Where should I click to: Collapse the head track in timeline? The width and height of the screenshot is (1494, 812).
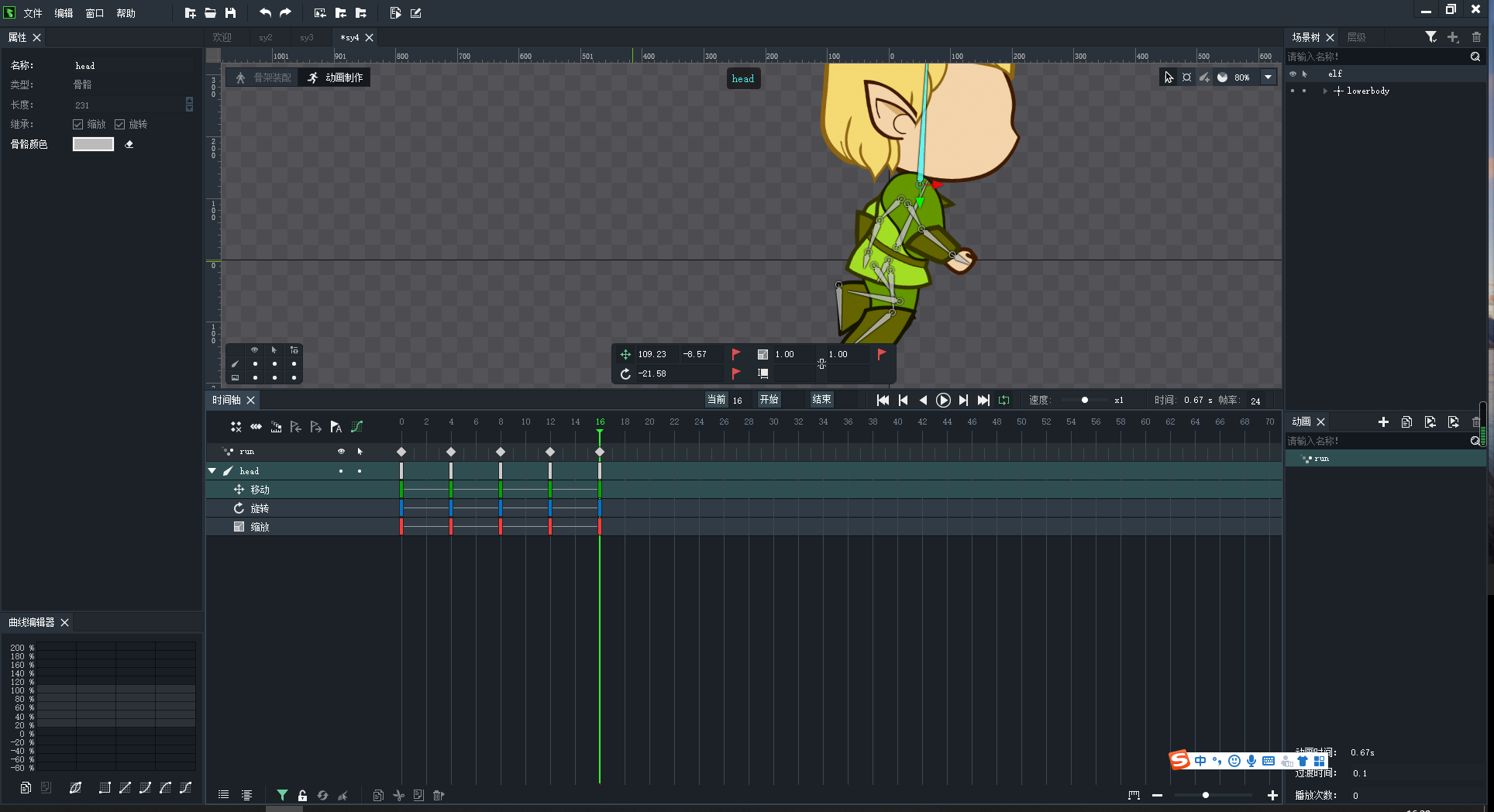tap(212, 471)
